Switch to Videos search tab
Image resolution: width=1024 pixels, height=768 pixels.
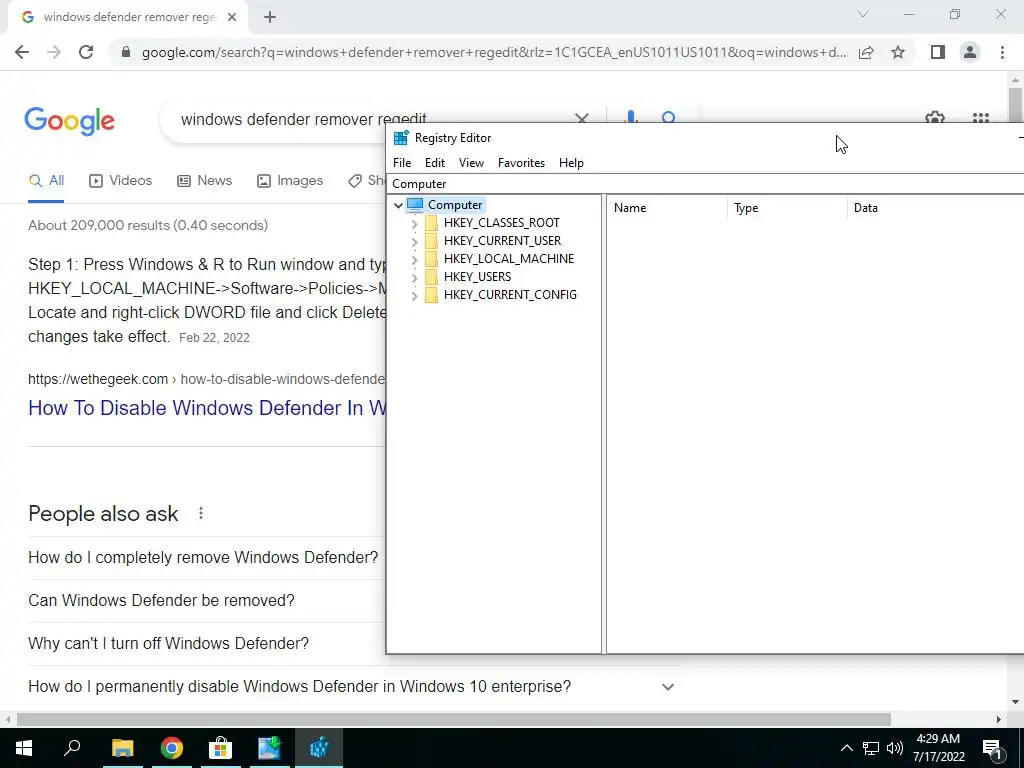120,181
